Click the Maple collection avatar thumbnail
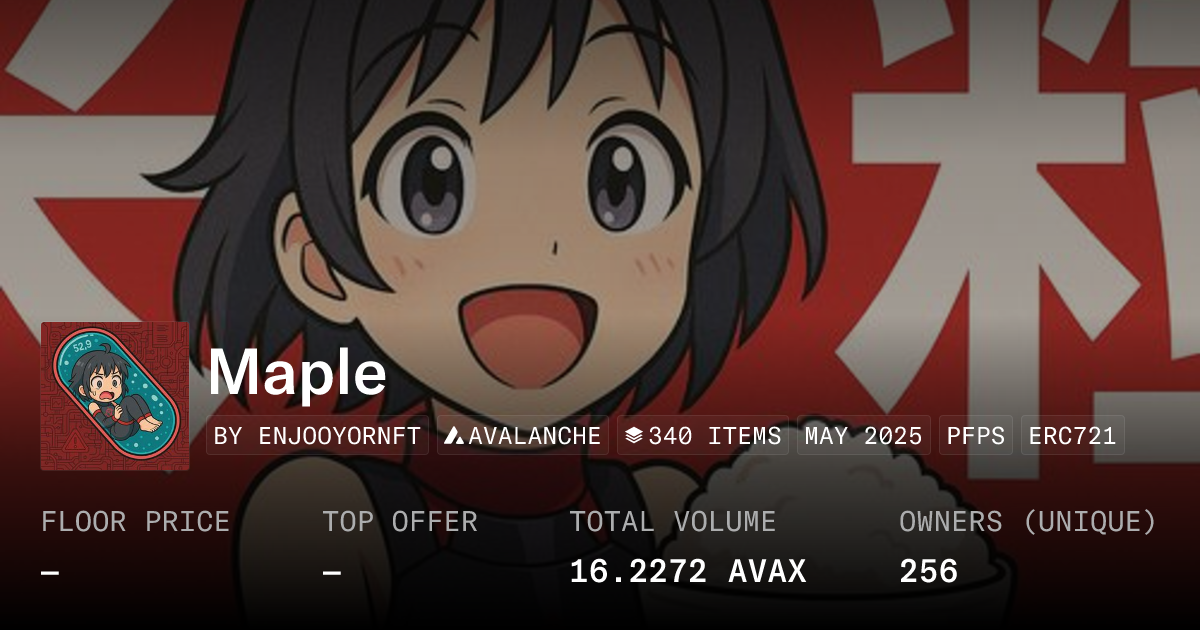The width and height of the screenshot is (1200, 630). click(x=115, y=396)
